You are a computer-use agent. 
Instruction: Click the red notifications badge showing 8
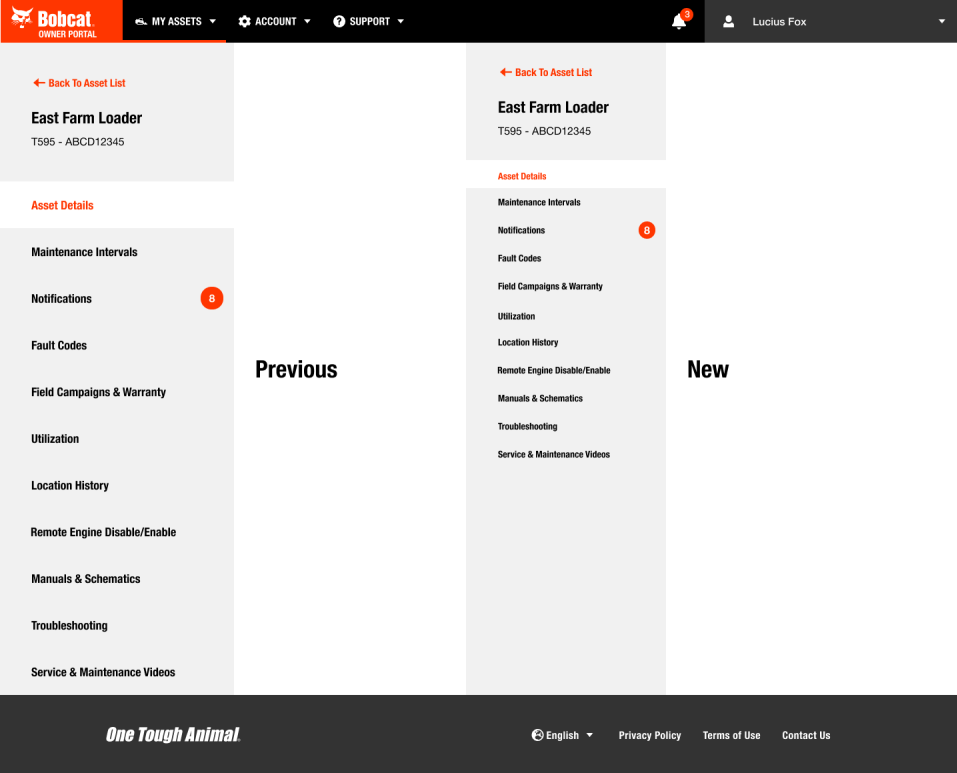tap(211, 298)
